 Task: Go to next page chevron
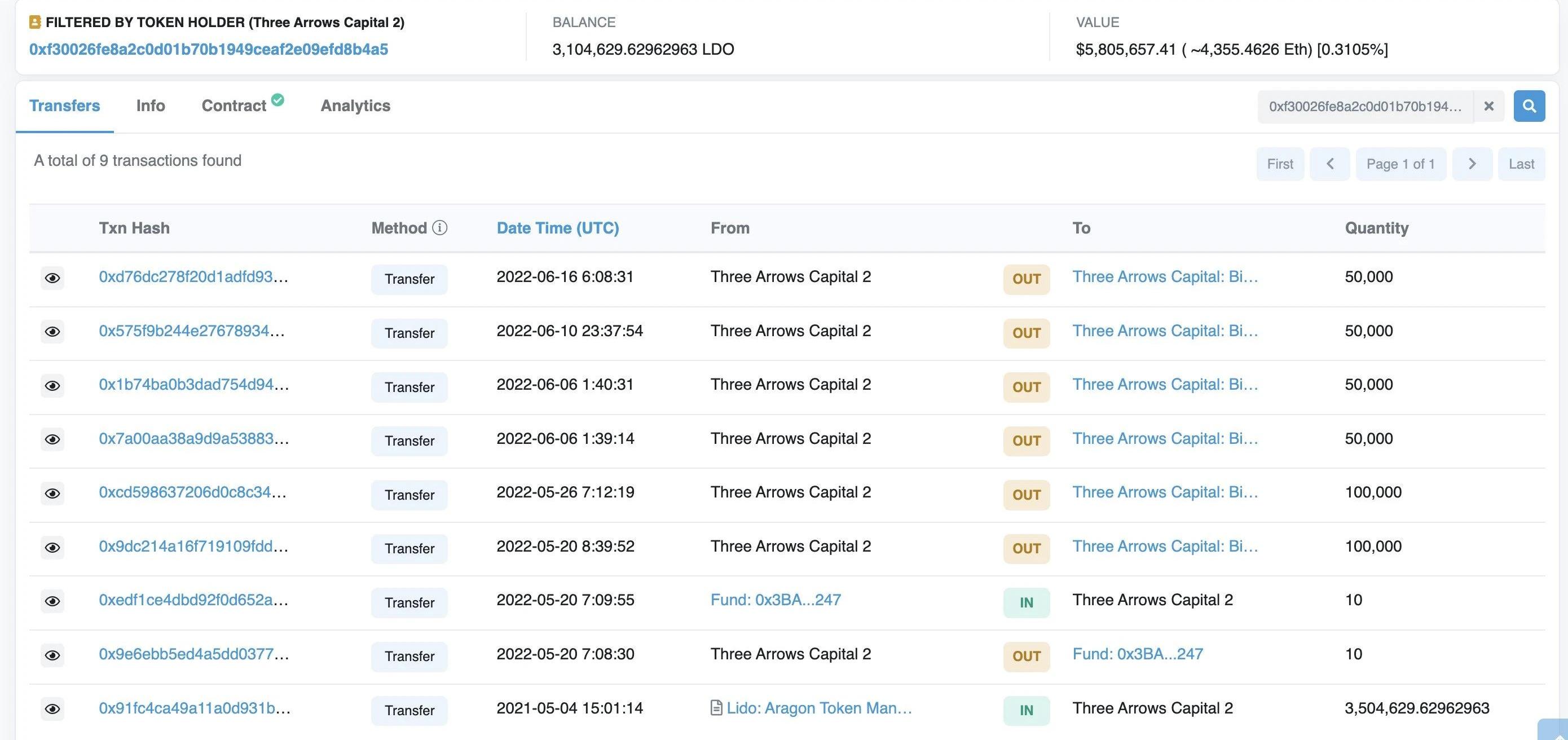click(1472, 164)
